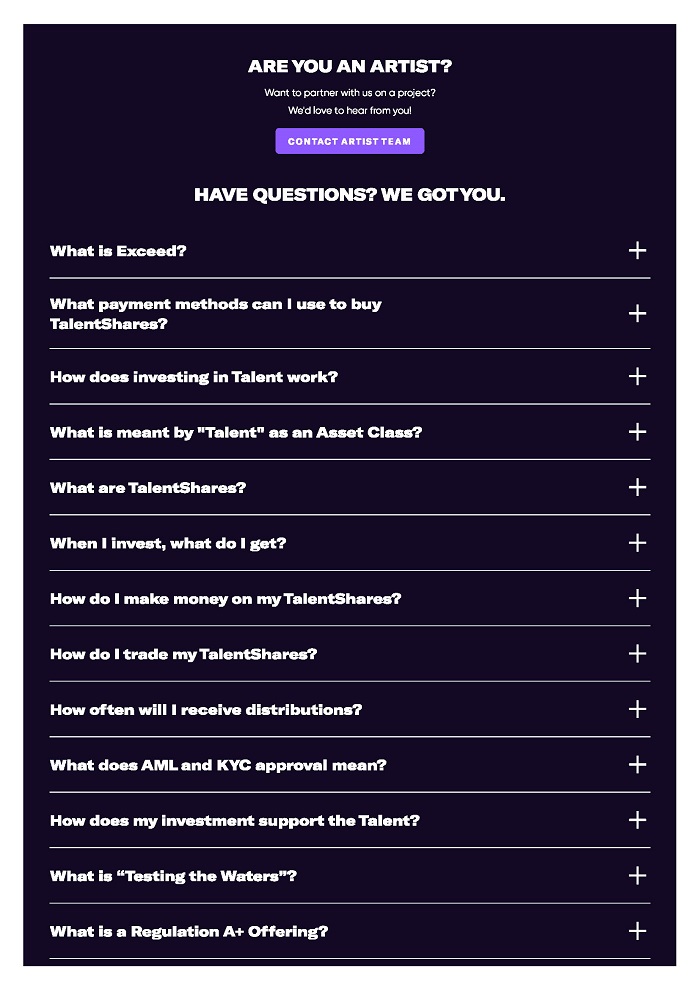700x989 pixels.
Task: Click plus icon beside payment methods question
Action: click(x=637, y=314)
